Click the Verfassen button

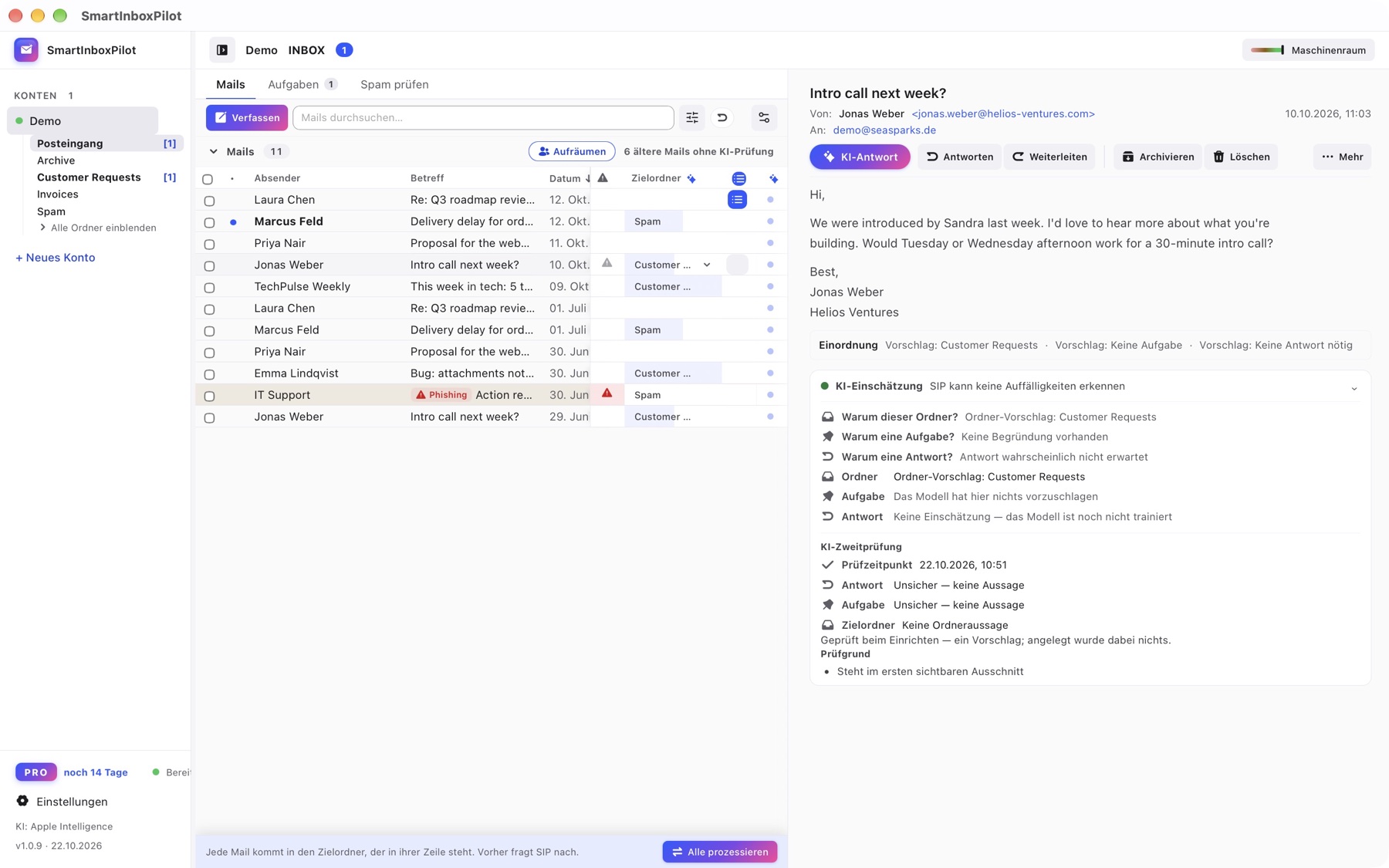click(247, 117)
